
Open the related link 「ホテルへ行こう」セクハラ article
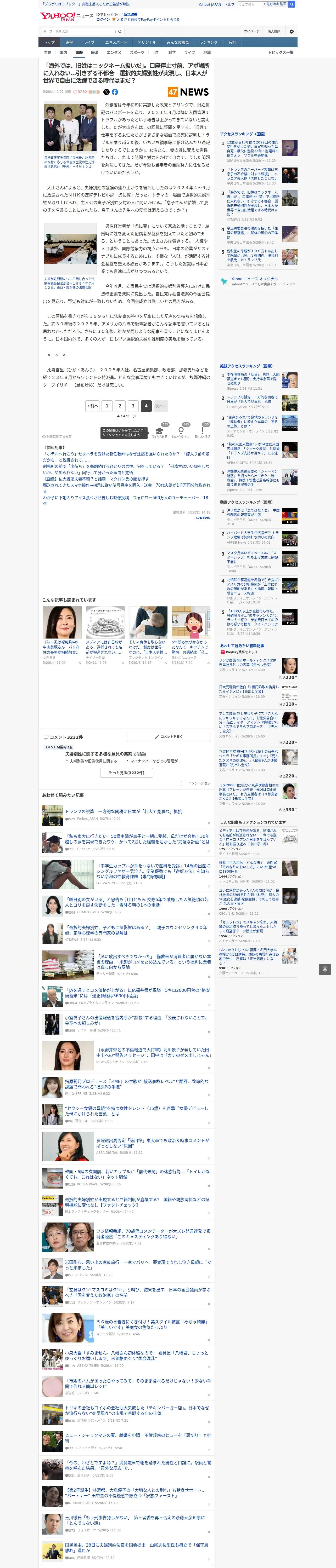pos(126,457)
